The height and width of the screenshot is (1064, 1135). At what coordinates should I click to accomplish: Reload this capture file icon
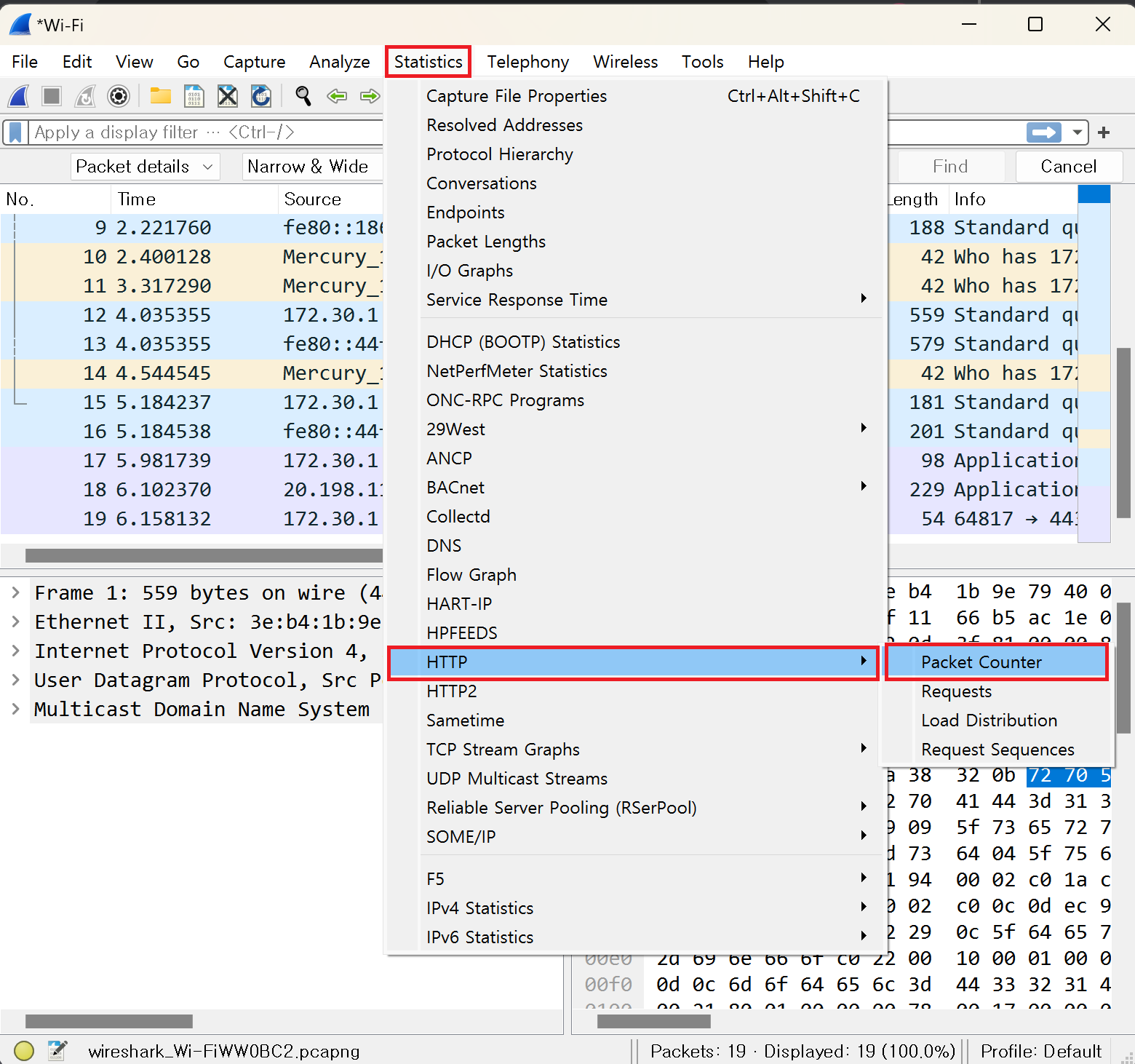[x=261, y=96]
